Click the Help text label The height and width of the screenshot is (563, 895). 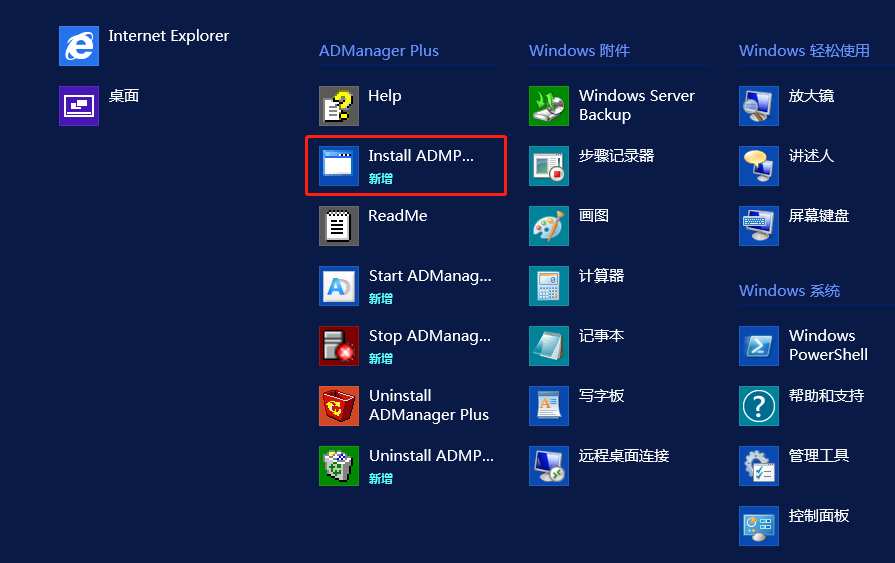point(385,96)
